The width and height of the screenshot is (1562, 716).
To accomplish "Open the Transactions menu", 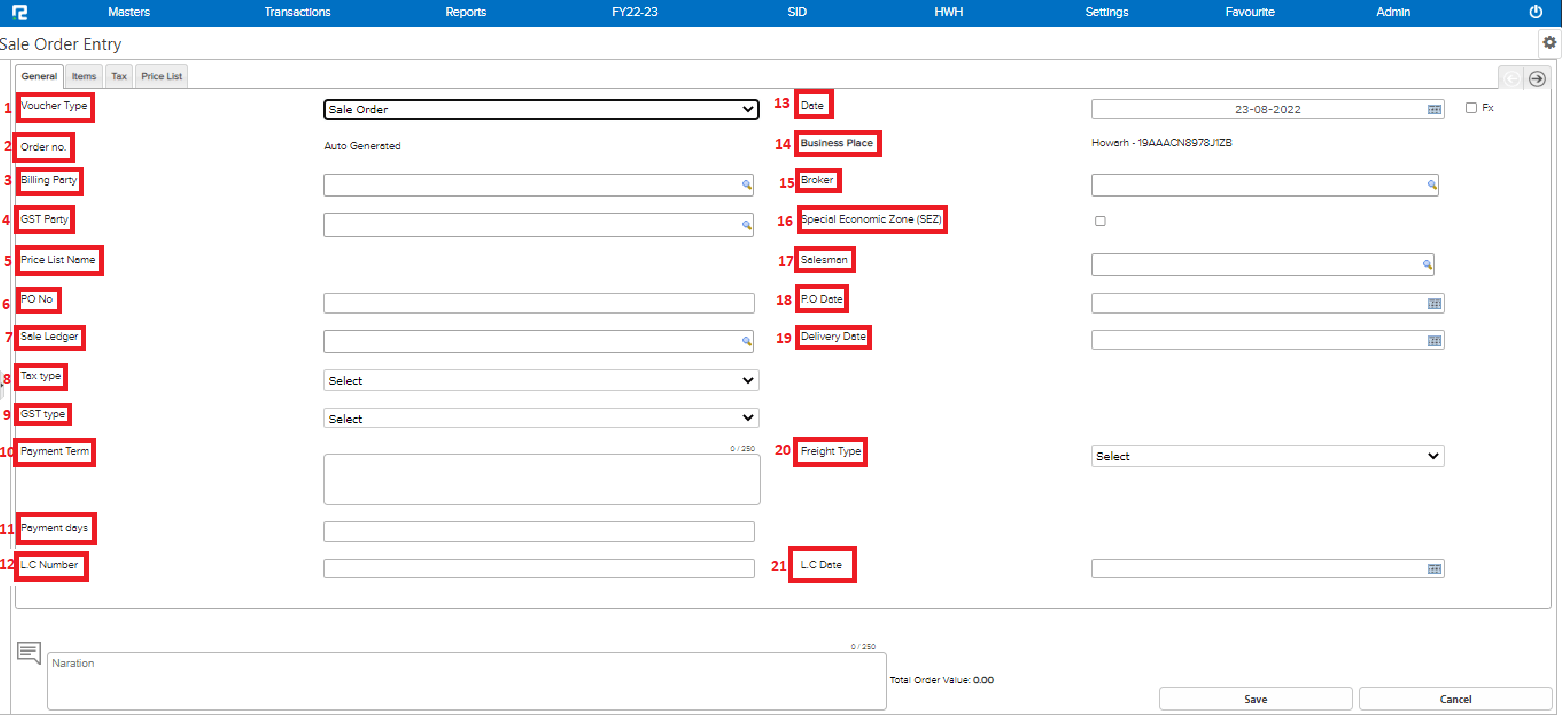I will 297,12.
